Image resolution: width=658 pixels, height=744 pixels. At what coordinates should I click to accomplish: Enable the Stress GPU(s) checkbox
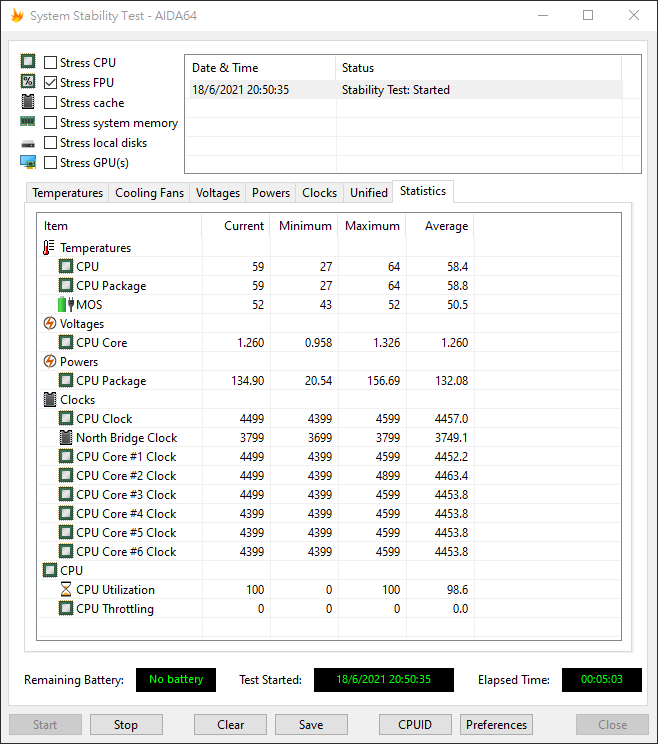pyautogui.click(x=50, y=162)
